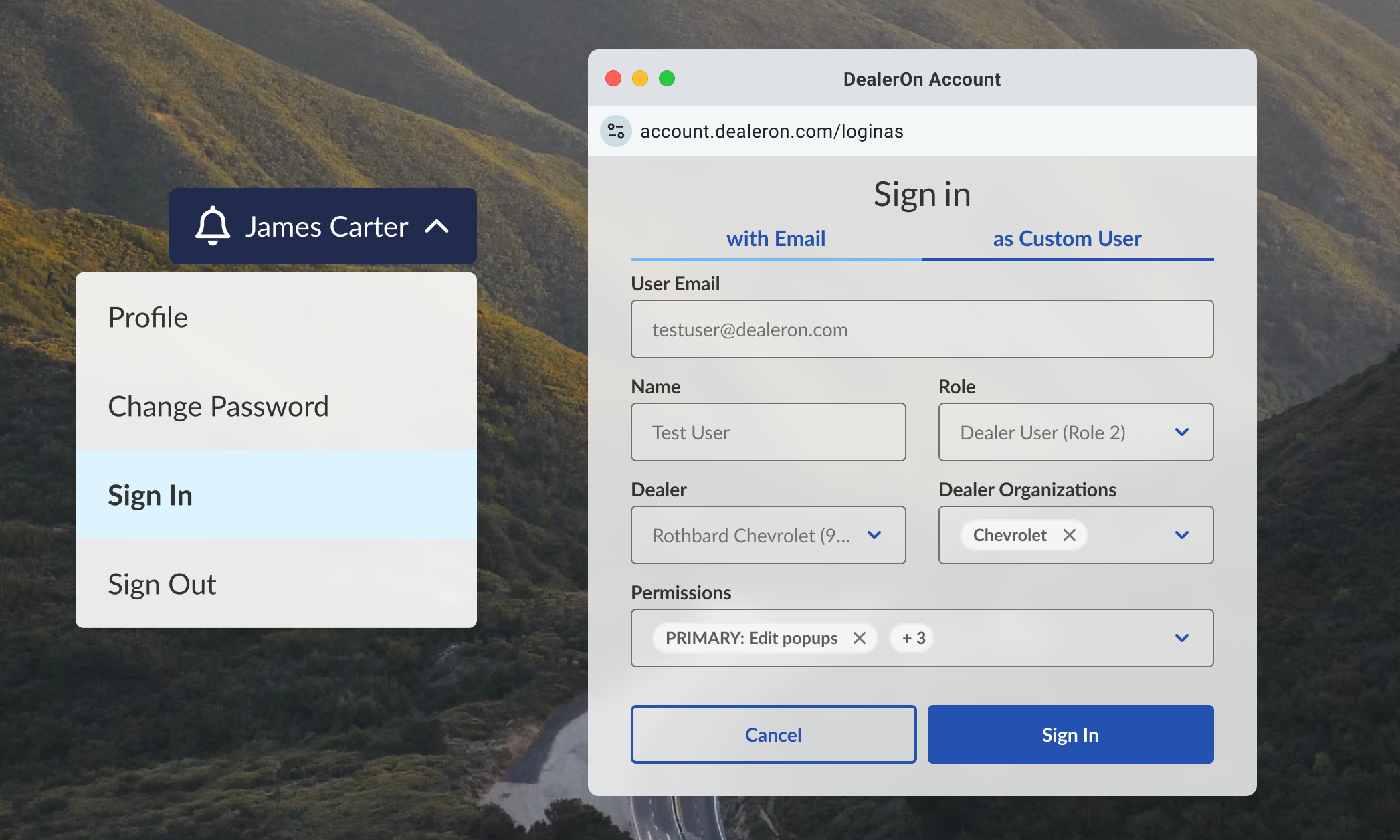Close the DealerOn Account window
Screen dimensions: 1400x840
(x=613, y=78)
